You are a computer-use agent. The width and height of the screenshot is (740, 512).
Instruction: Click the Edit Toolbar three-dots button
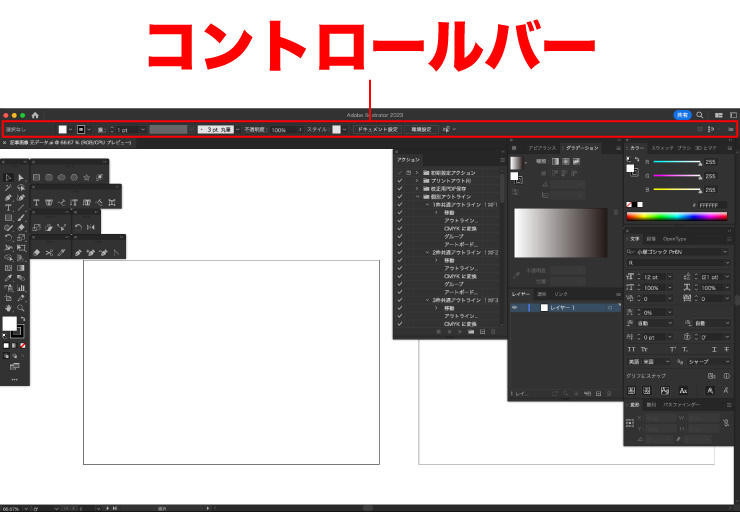[14, 379]
